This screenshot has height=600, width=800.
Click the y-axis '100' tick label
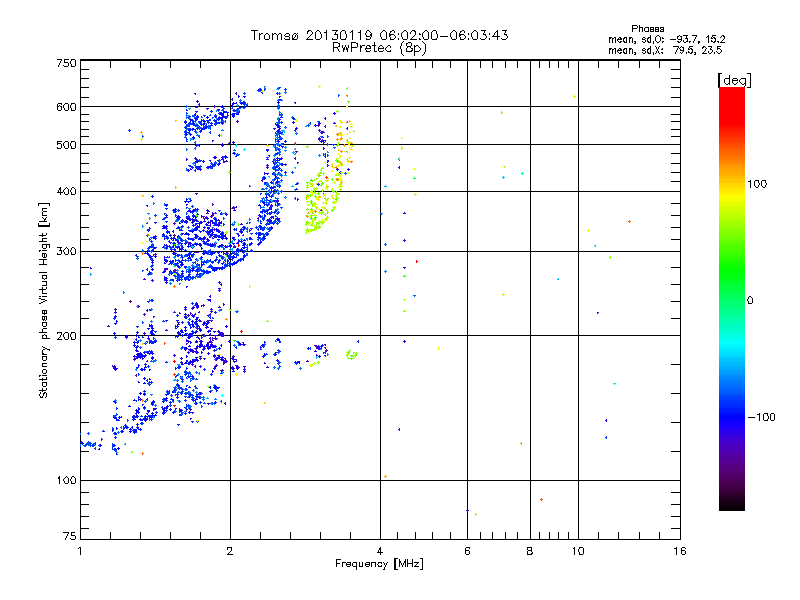click(67, 481)
